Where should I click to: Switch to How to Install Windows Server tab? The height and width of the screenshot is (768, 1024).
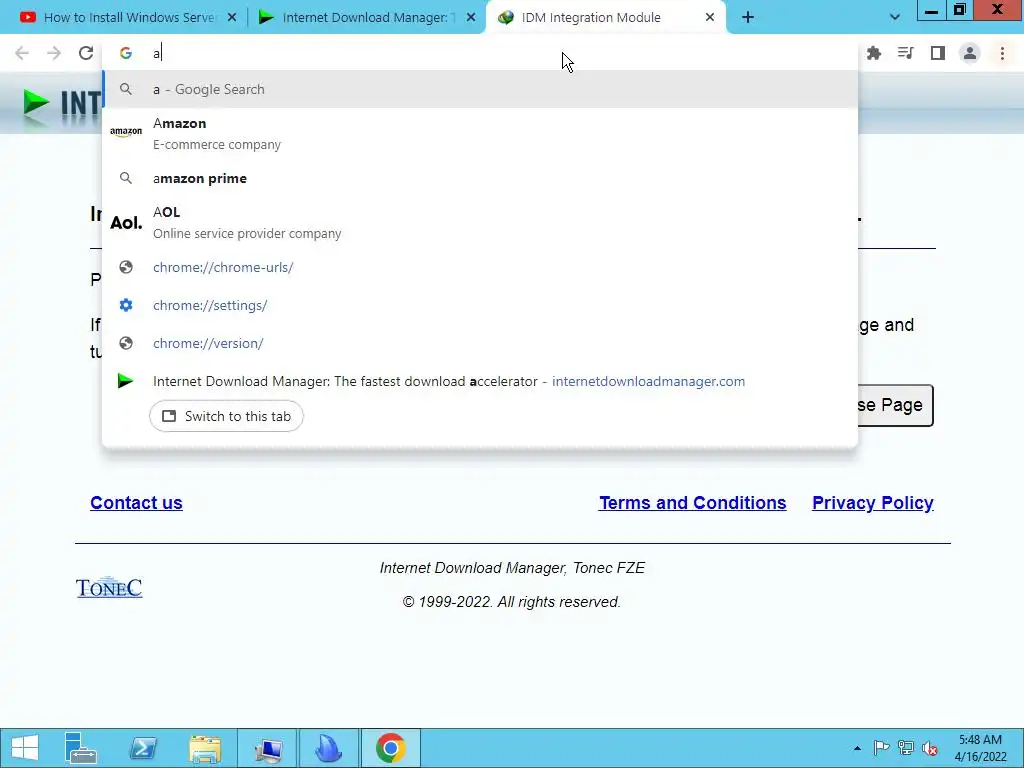(129, 18)
